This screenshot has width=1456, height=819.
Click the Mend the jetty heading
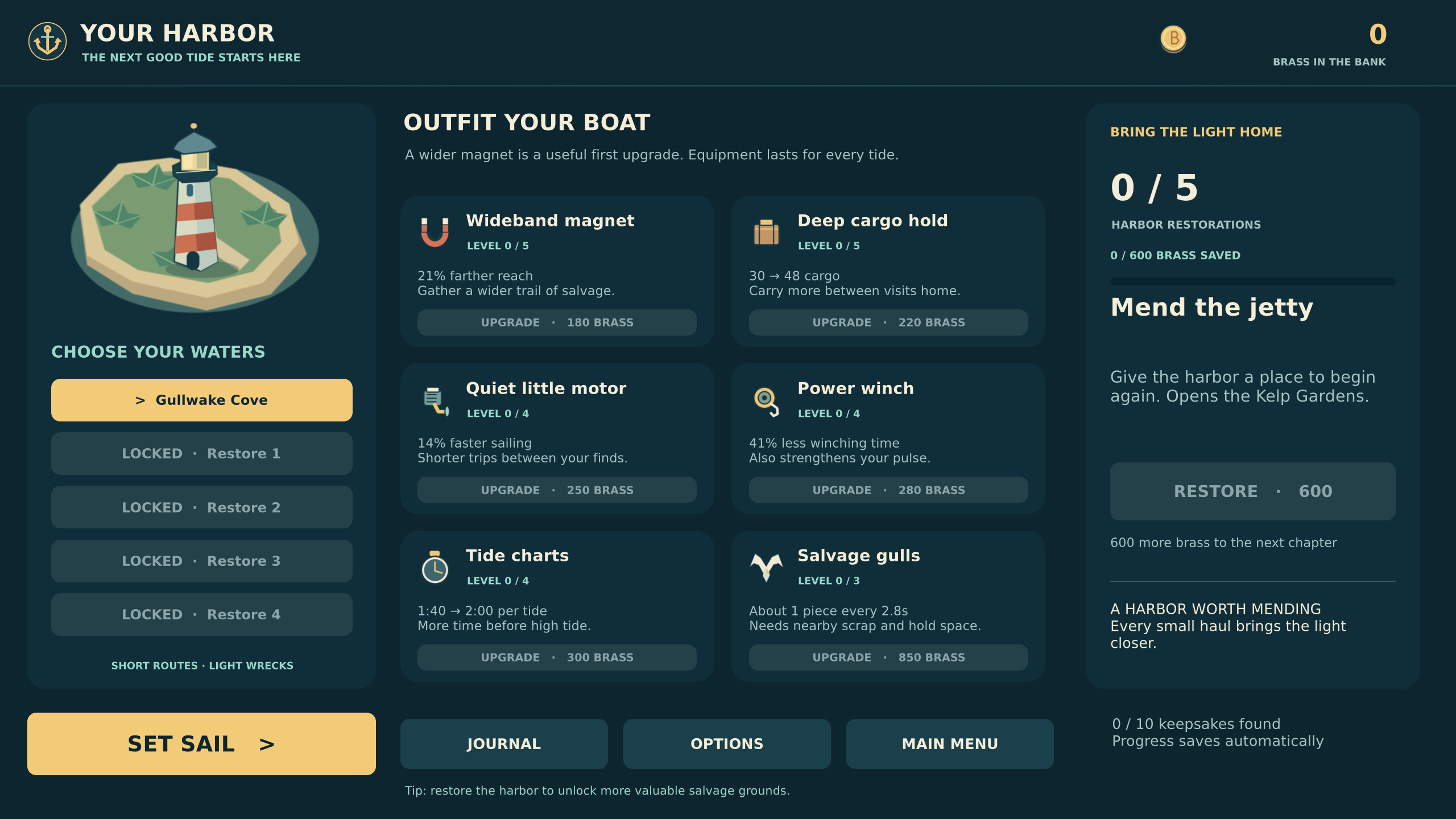point(1211,308)
